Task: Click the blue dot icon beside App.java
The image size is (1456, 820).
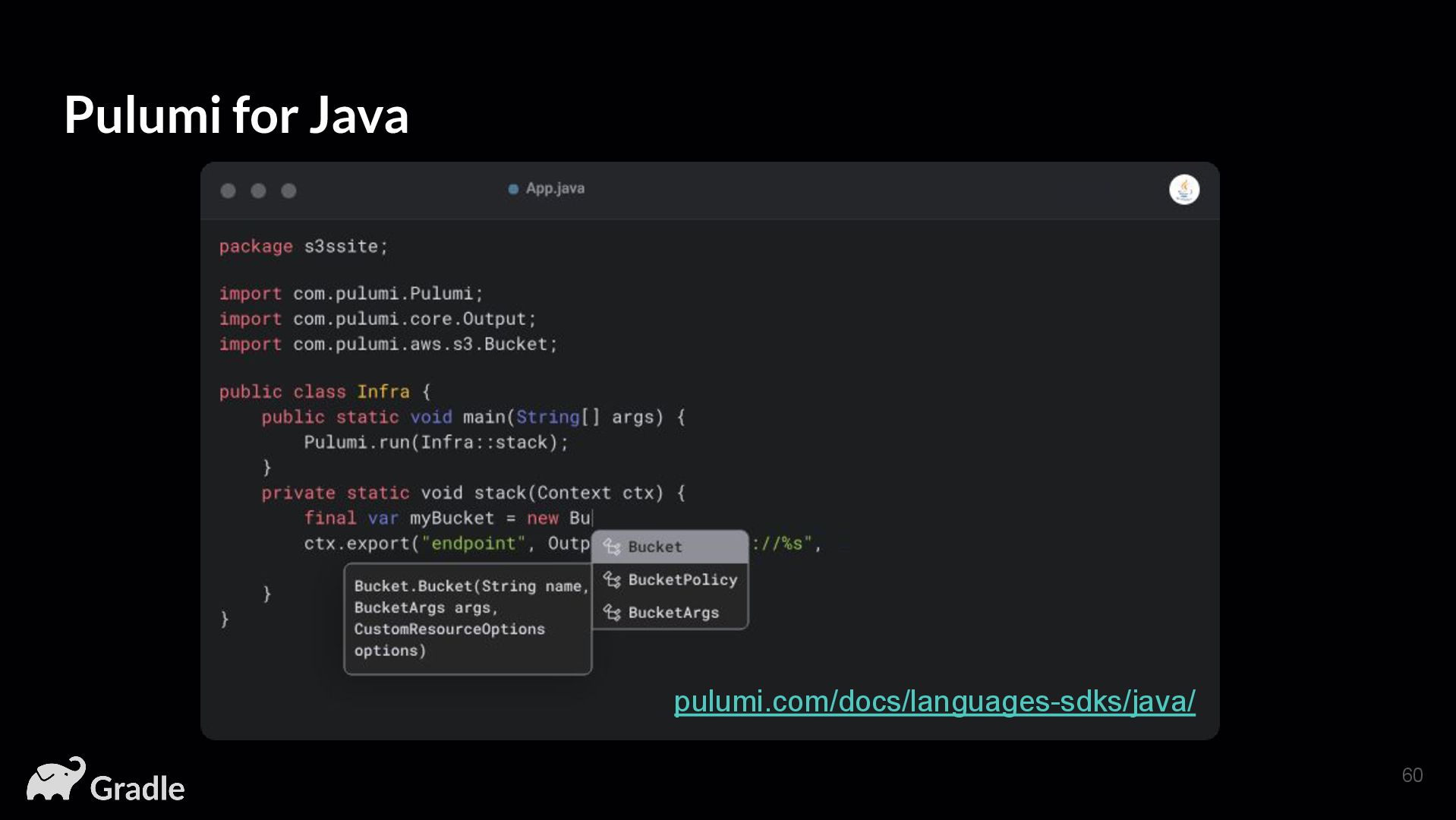Action: coord(513,189)
